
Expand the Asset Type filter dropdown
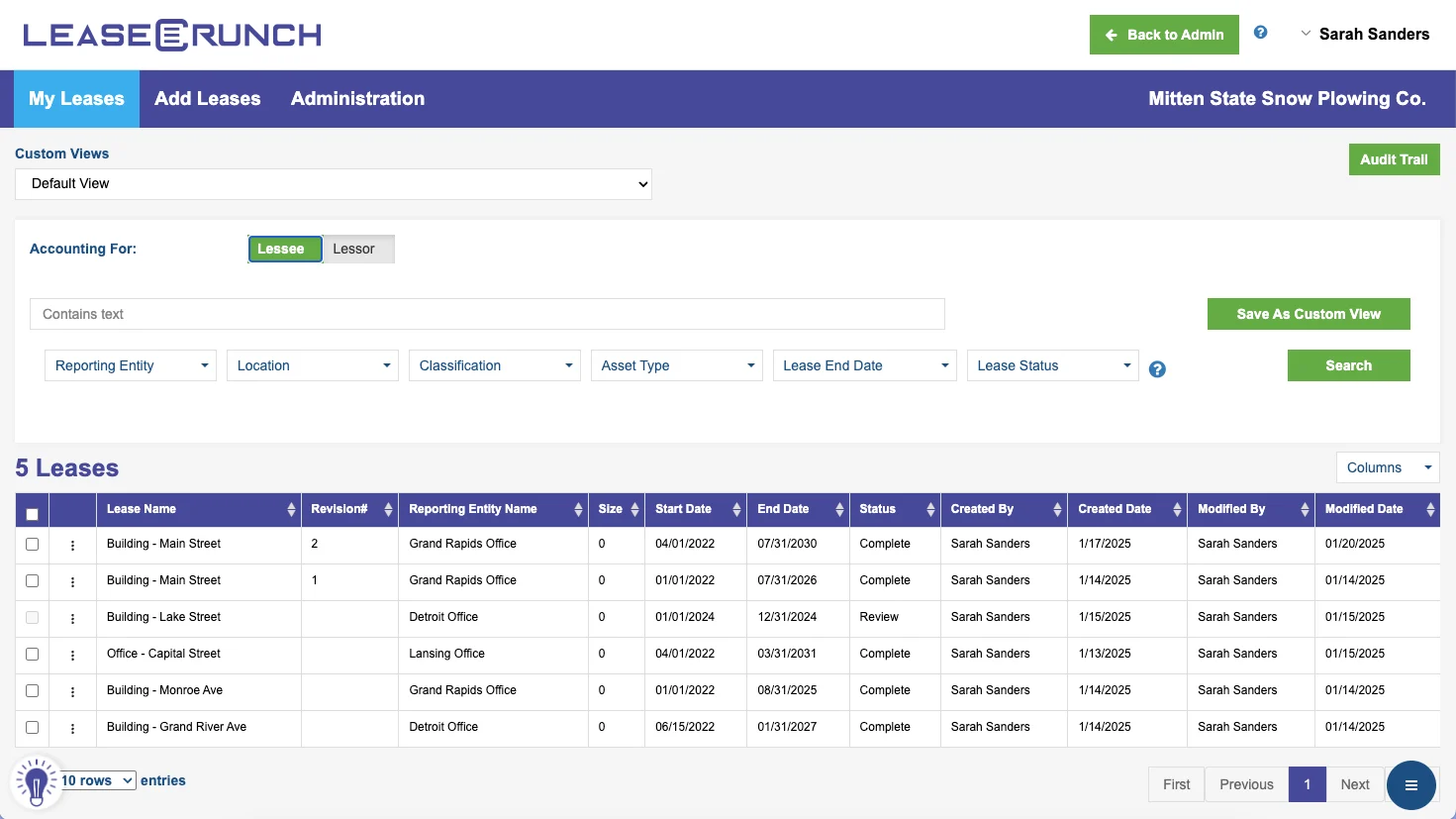(677, 365)
